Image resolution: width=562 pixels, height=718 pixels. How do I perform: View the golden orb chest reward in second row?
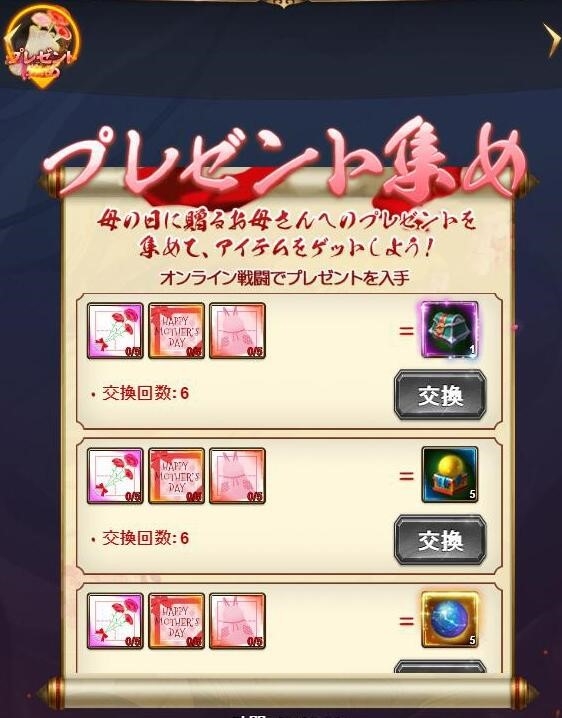point(449,475)
